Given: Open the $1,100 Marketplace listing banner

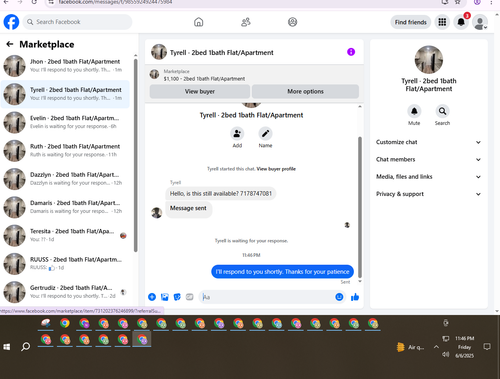Looking at the screenshot, I should [254, 75].
